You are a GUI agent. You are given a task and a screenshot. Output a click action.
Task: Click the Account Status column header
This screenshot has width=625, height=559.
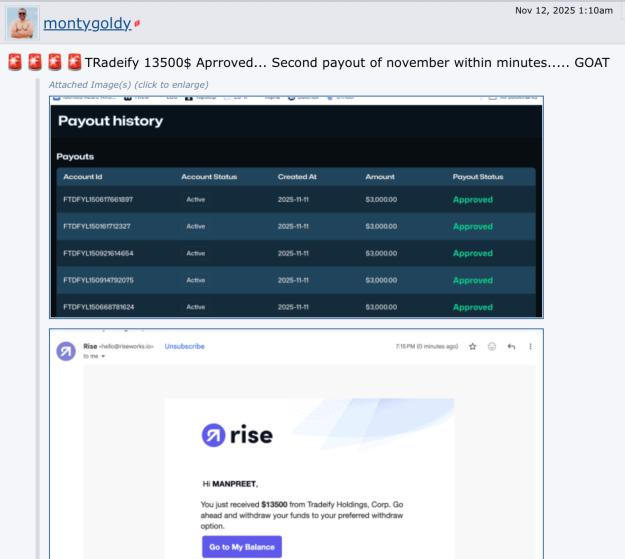pos(209,177)
